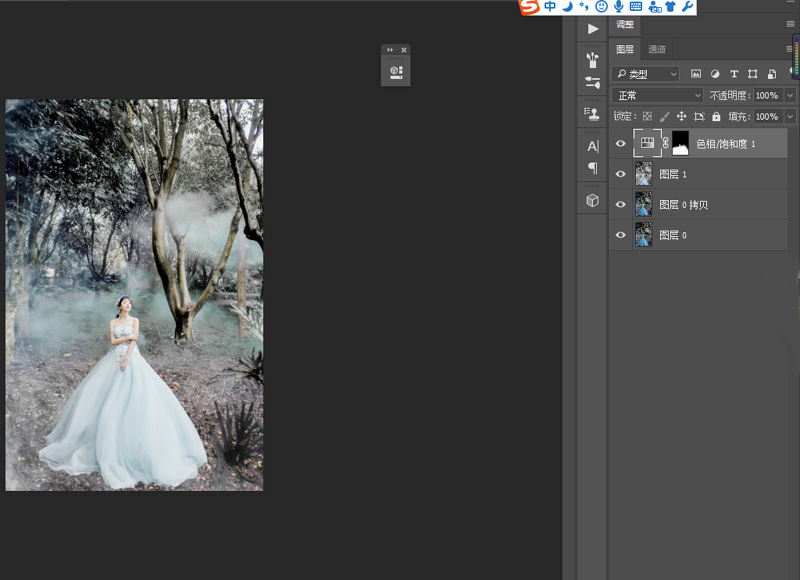Hide the 色相/饱和度 1 layer
800x580 pixels.
pyautogui.click(x=621, y=144)
